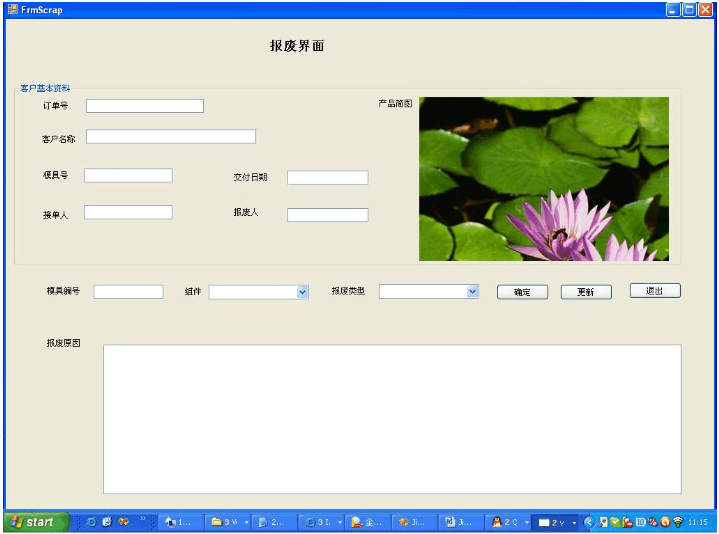Select the 模具号 input field
The height and width of the screenshot is (534, 719).
point(128,176)
